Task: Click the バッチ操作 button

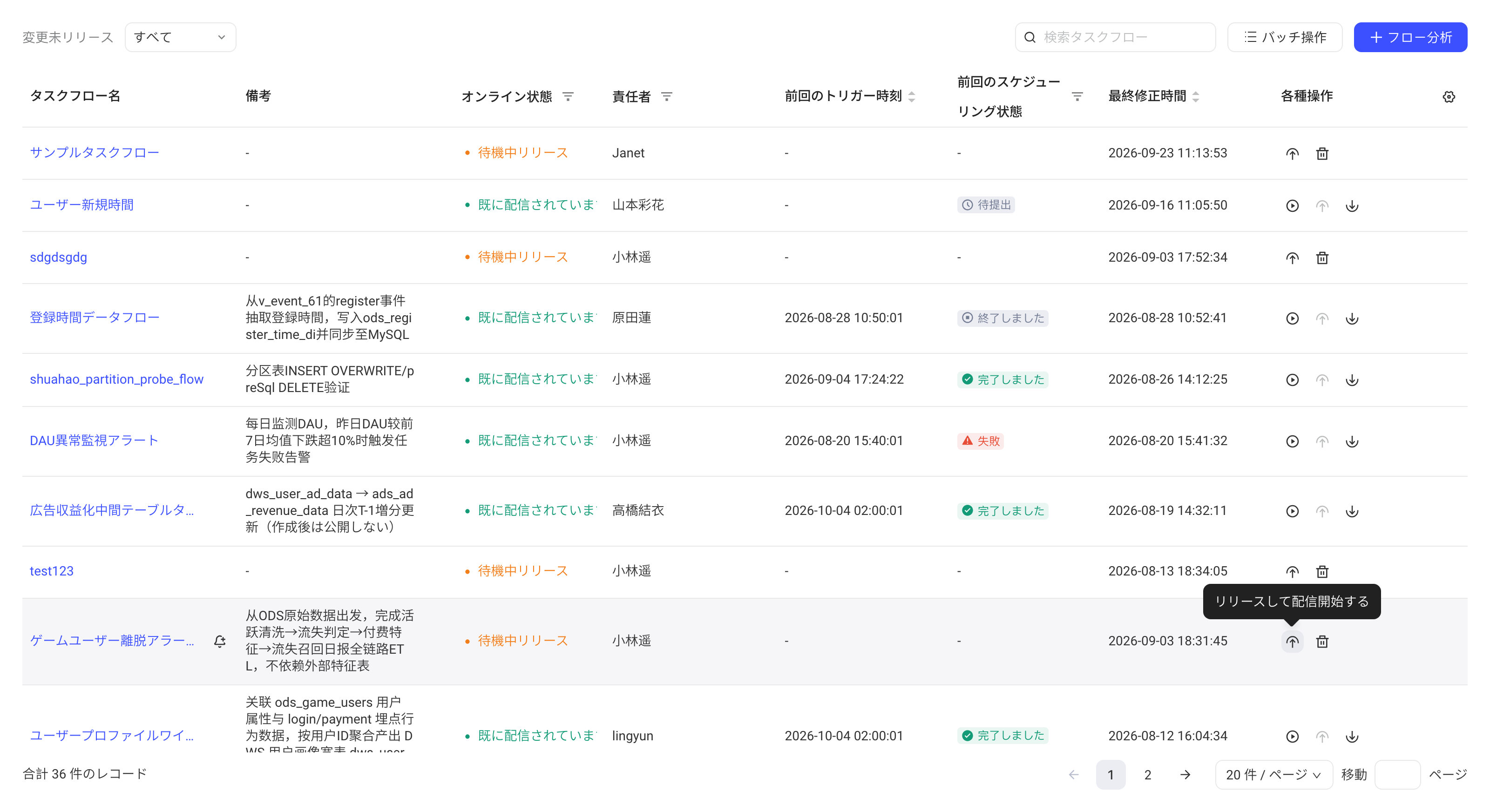Action: (1285, 37)
